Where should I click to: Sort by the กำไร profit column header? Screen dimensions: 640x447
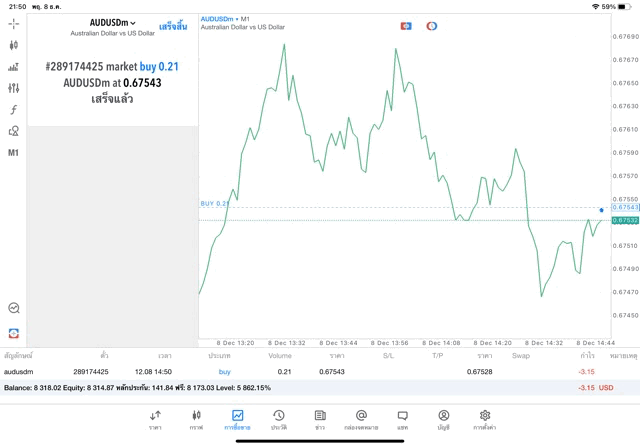click(x=587, y=356)
